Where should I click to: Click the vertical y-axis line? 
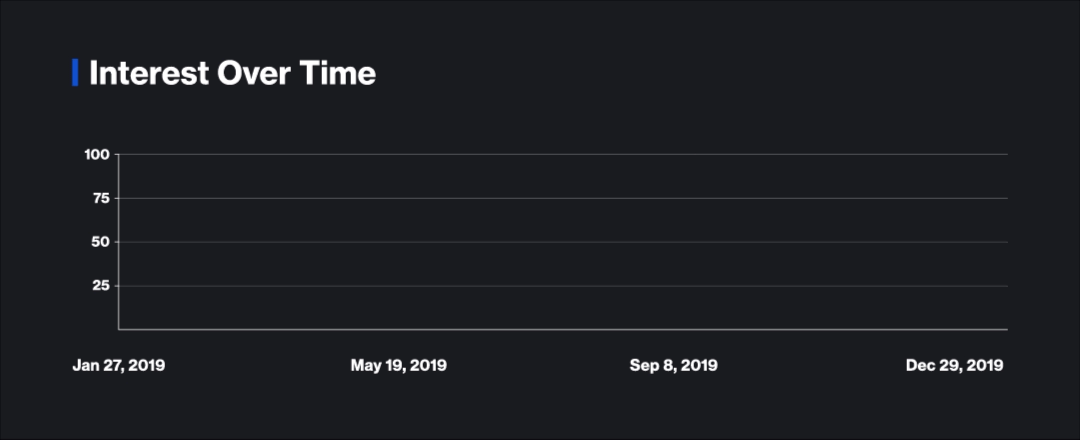[x=118, y=242]
